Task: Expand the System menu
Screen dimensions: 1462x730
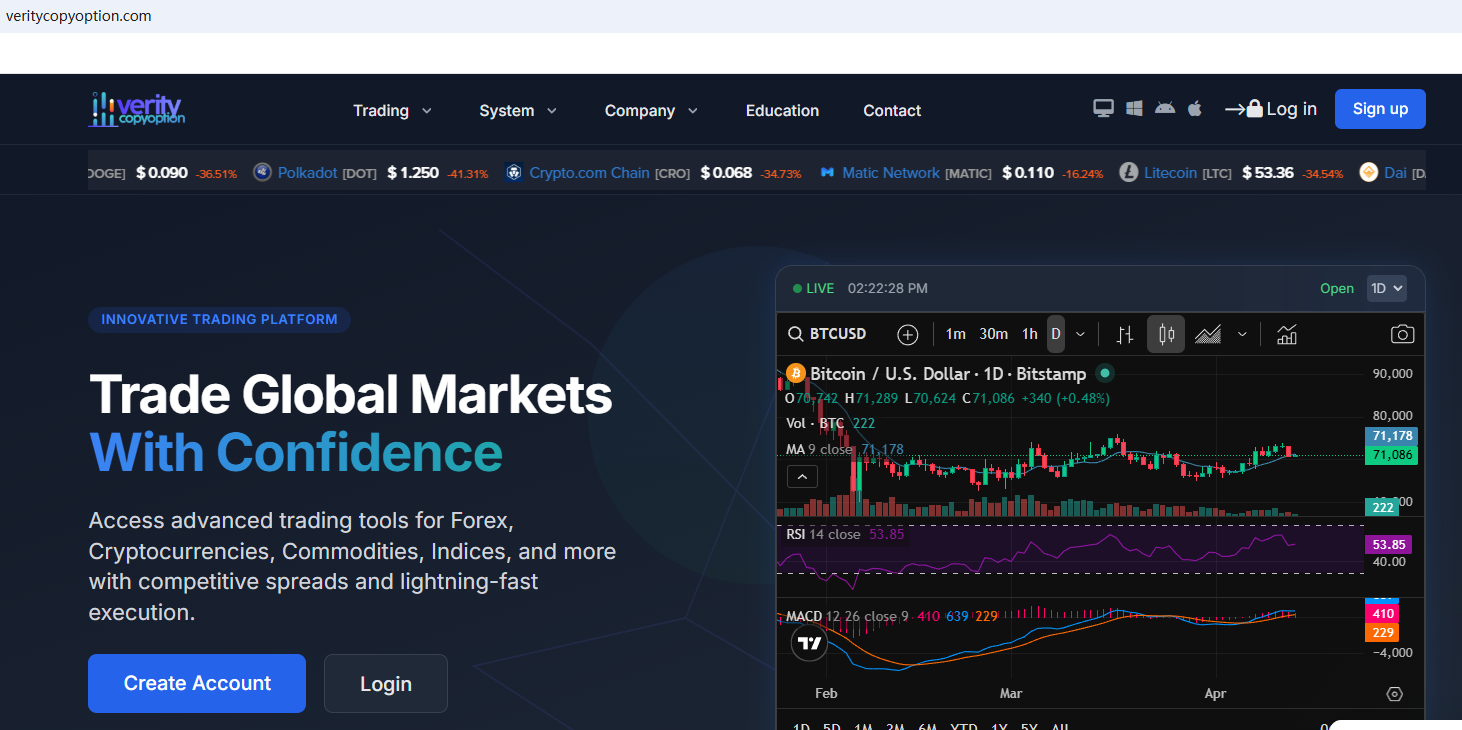Action: [x=518, y=110]
